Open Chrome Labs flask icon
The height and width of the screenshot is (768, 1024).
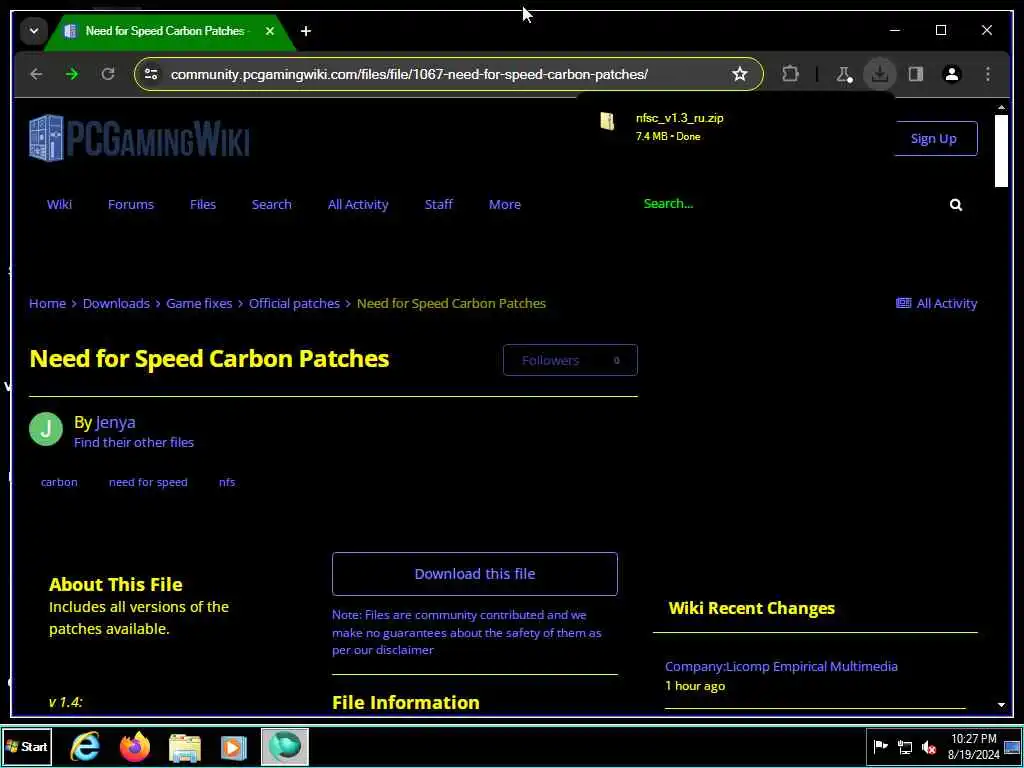[844, 74]
